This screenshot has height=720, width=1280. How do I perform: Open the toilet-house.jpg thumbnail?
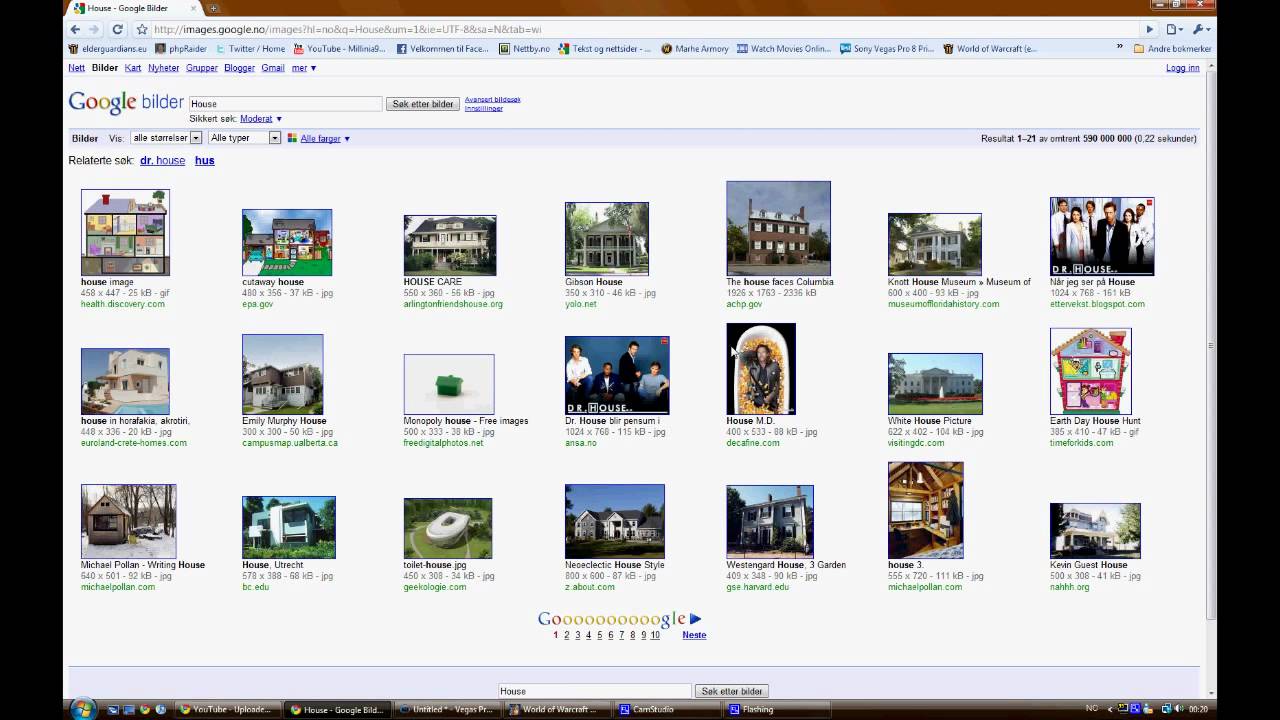coord(448,528)
